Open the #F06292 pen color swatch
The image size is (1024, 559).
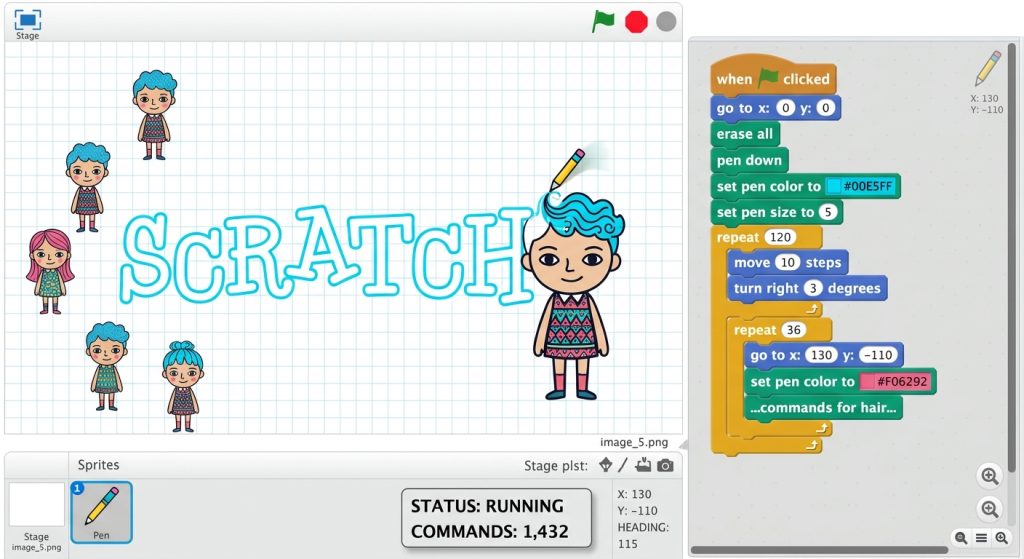pyautogui.click(x=895, y=381)
